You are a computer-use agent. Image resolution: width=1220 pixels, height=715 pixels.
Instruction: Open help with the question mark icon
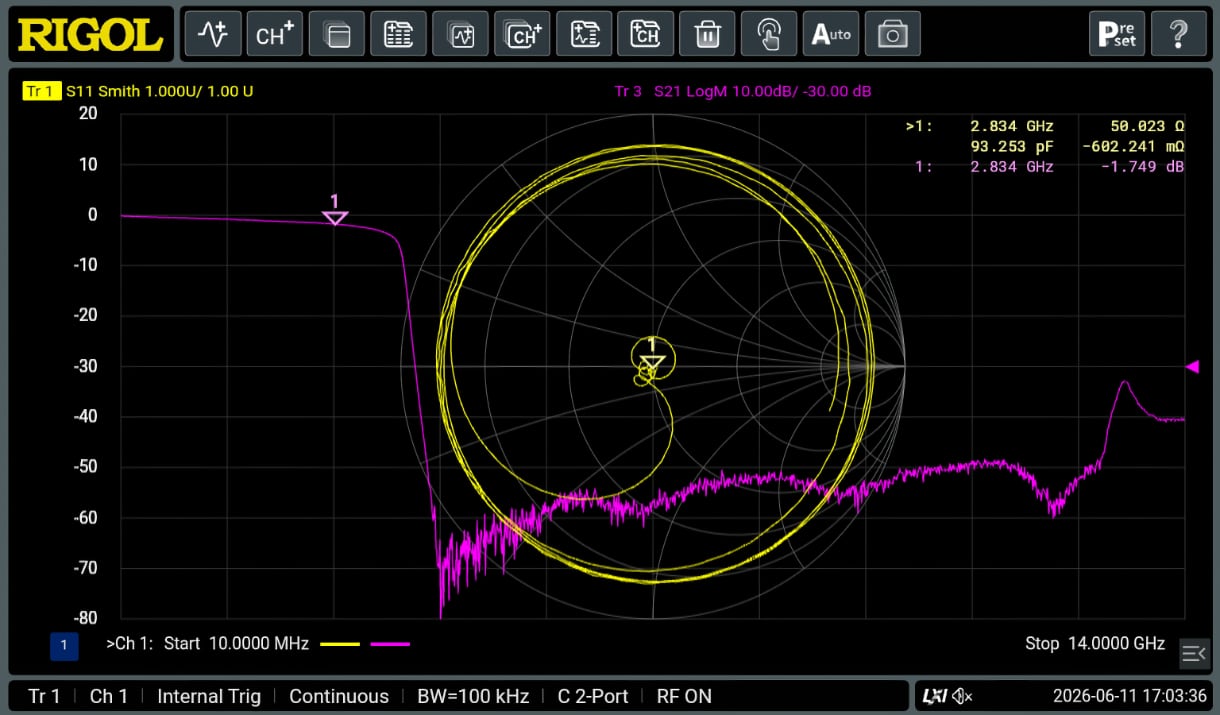point(1179,35)
